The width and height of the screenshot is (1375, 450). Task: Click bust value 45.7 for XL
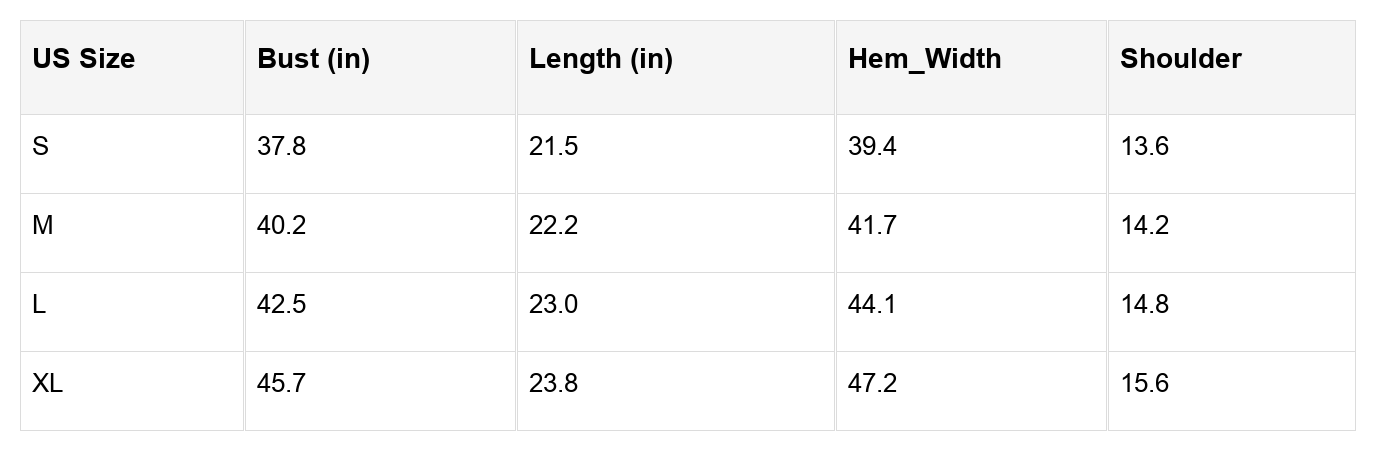[281, 384]
